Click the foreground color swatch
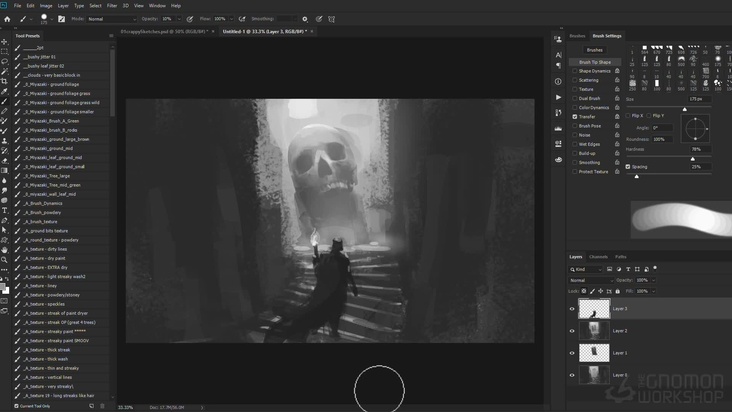Screen dimensions: 732x412 (2, 286)
